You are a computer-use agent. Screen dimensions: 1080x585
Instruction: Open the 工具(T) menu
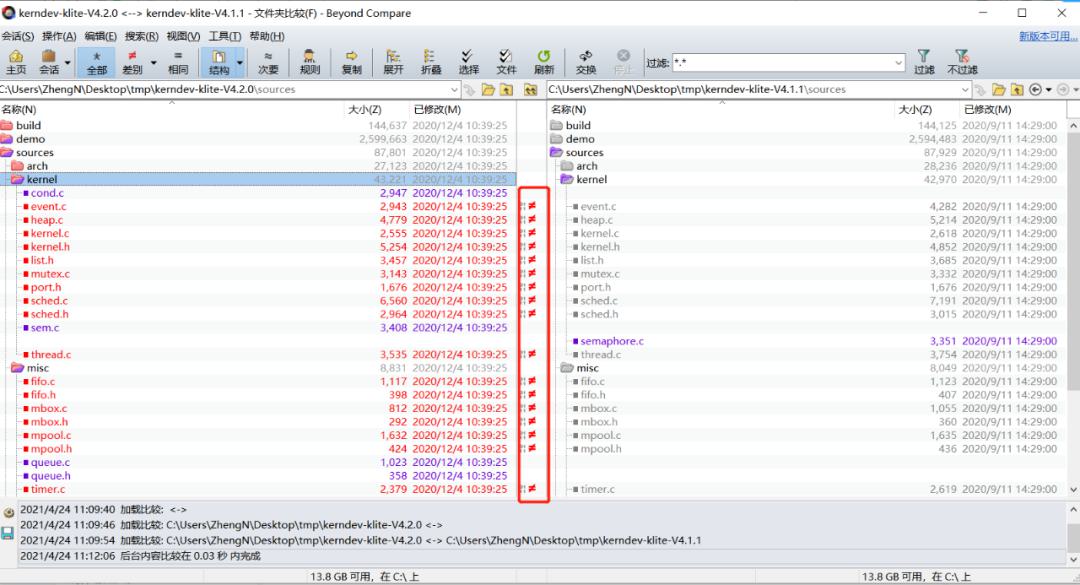point(225,36)
